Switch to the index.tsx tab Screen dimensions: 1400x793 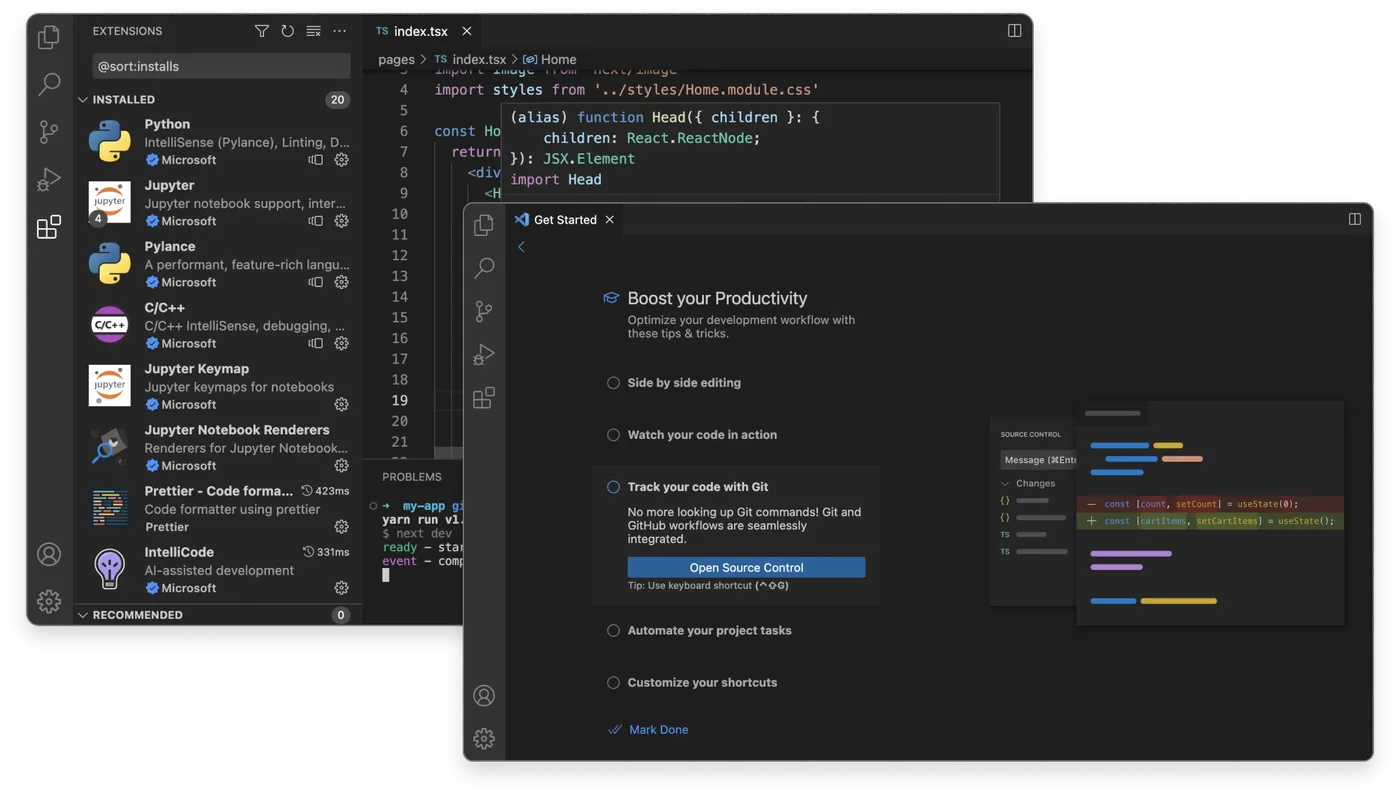click(x=420, y=31)
